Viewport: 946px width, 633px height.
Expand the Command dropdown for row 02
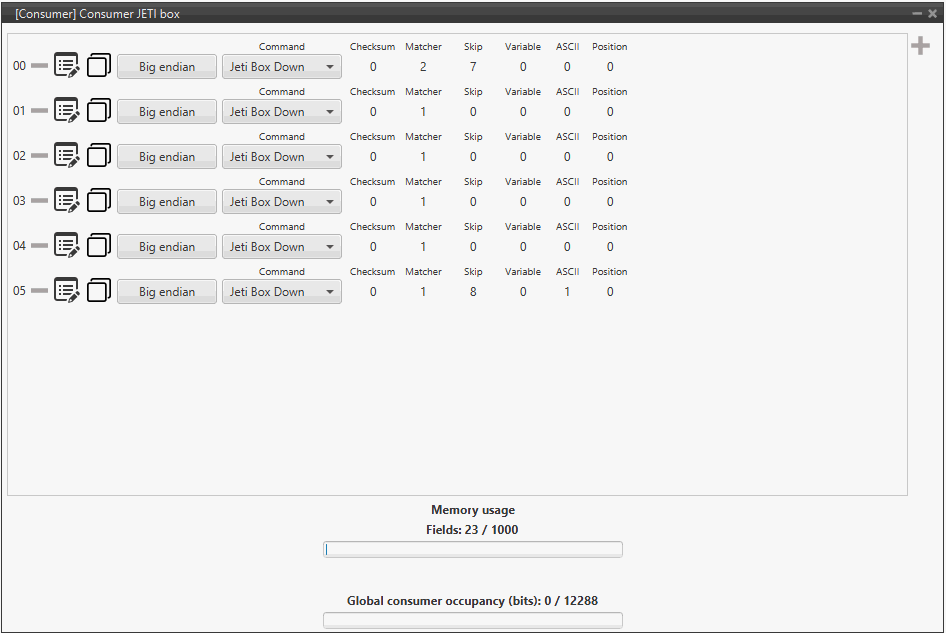(x=281, y=157)
